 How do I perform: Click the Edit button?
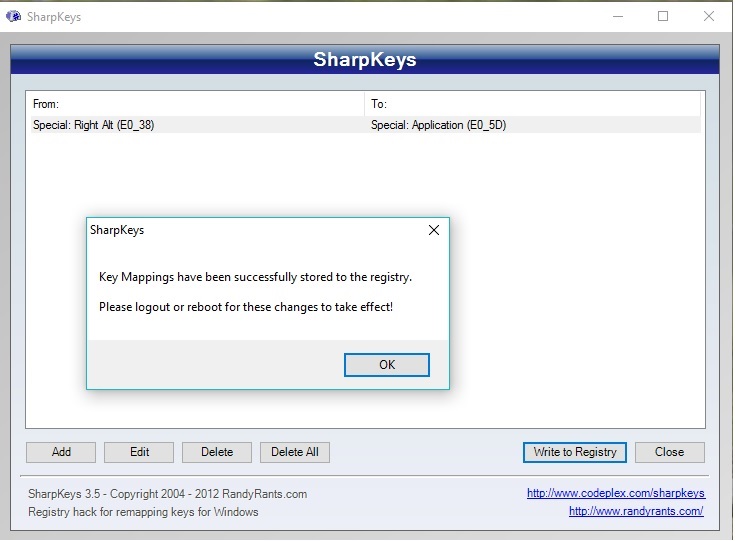(x=139, y=452)
